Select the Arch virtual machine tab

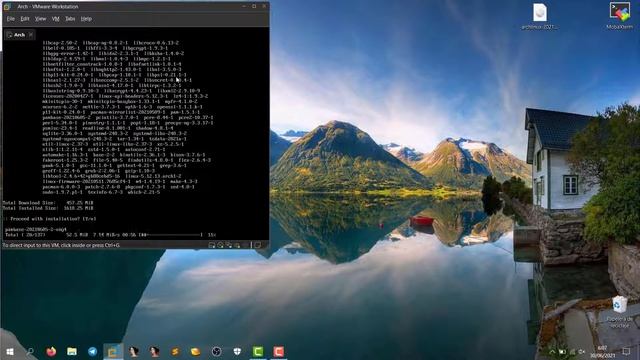click(19, 35)
